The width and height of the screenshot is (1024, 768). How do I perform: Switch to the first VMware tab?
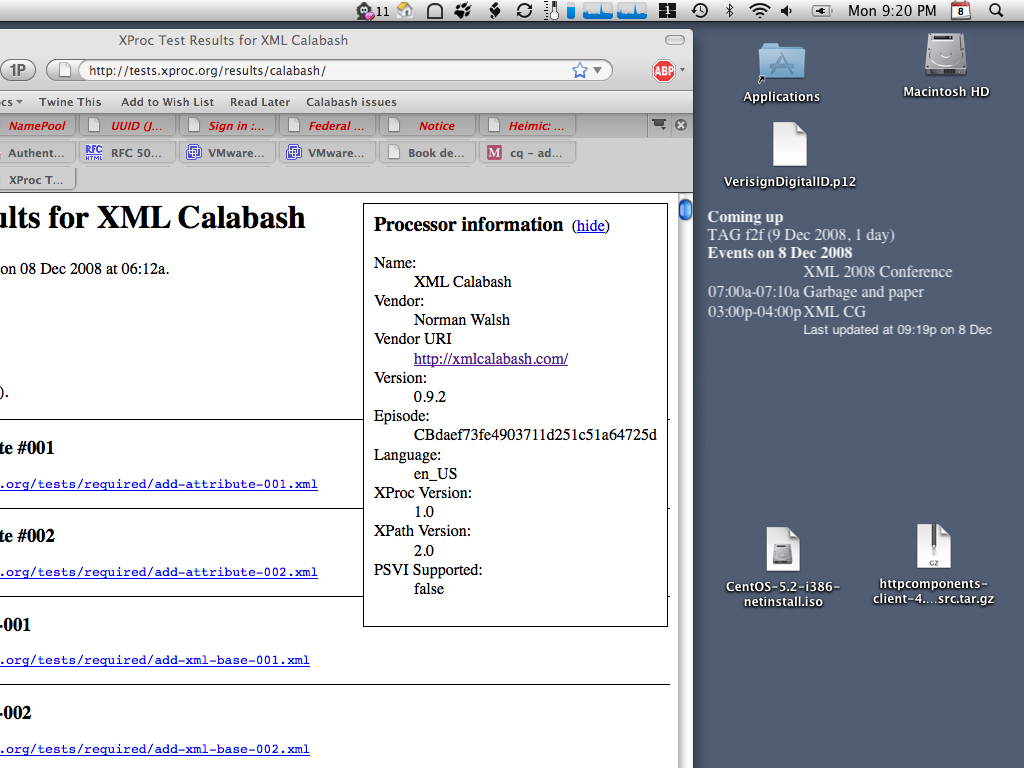pyautogui.click(x=227, y=153)
